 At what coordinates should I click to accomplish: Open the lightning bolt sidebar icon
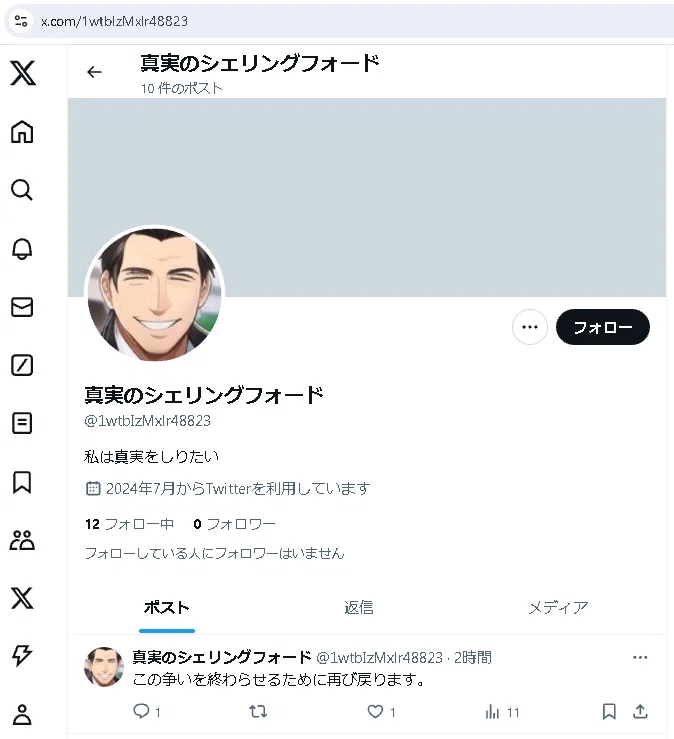tap(22, 656)
